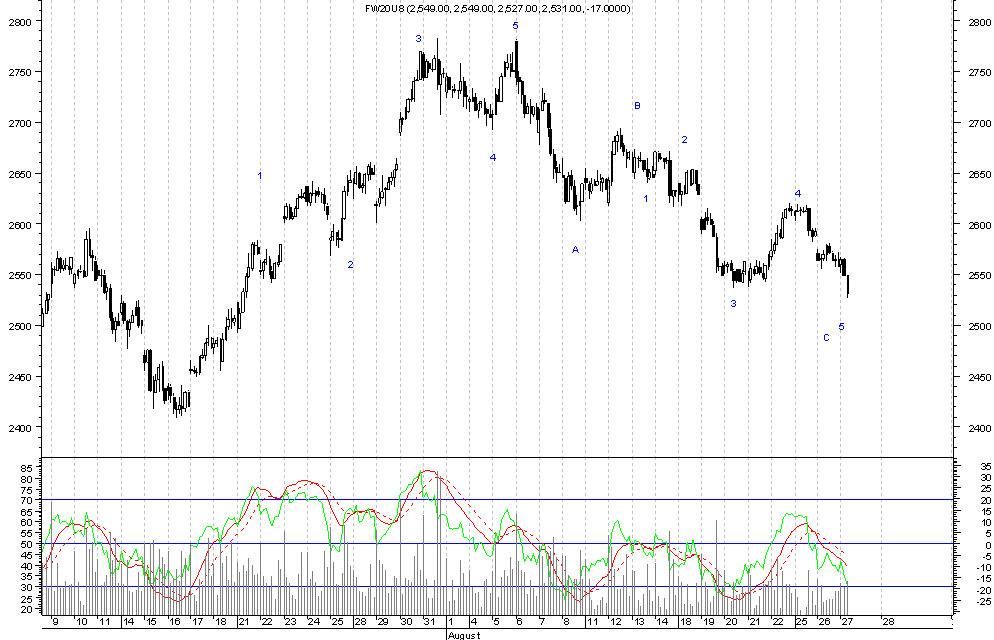Click the 70 value on left oscillator scale
The width and height of the screenshot is (994, 640).
click(x=27, y=501)
